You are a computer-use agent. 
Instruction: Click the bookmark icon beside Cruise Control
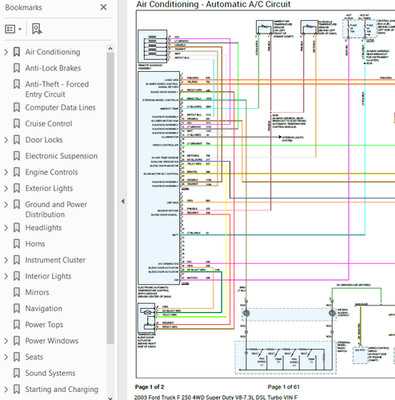tap(16, 124)
